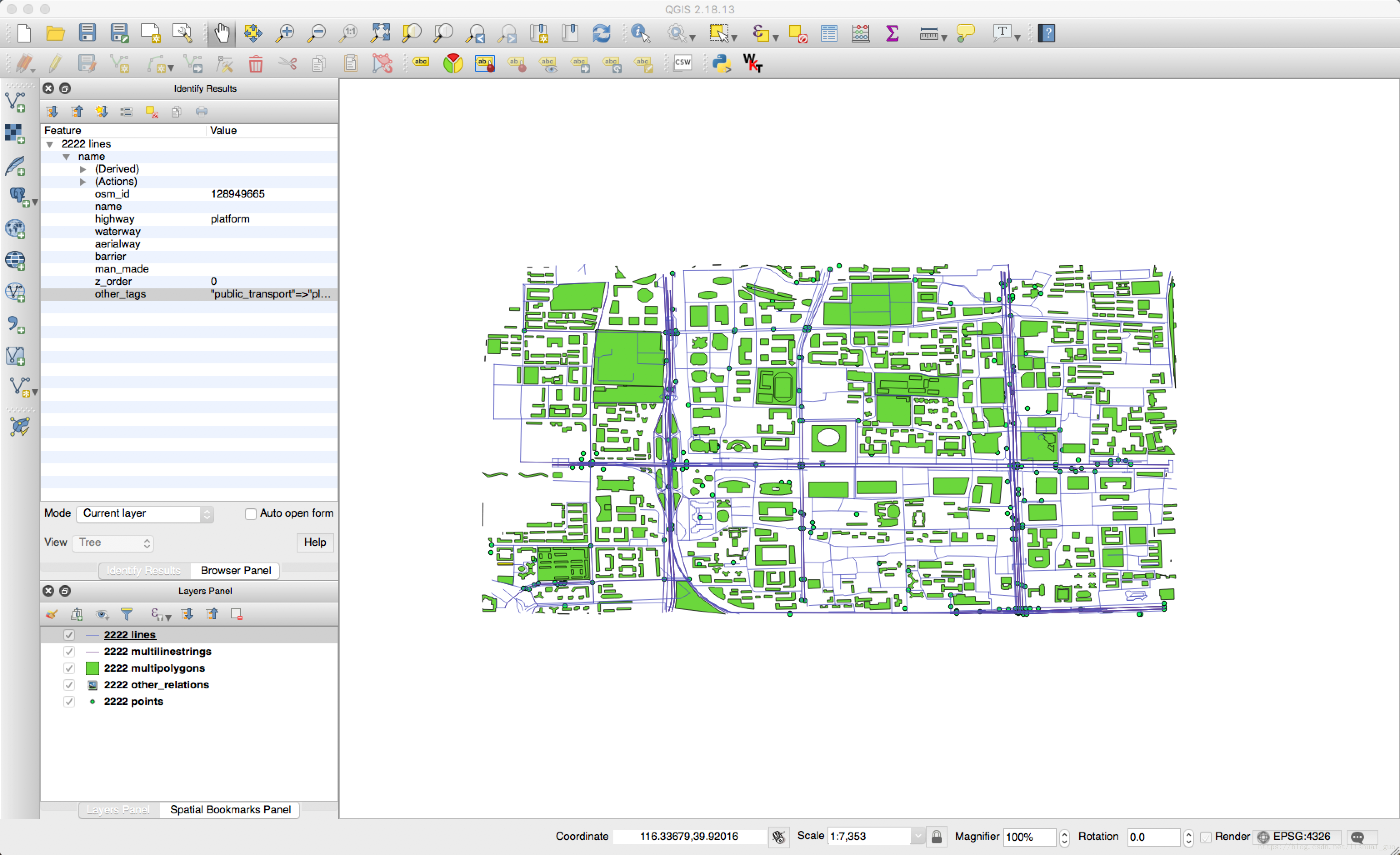Open the Mode Current layer dropdown
The image size is (1400, 855).
click(145, 514)
